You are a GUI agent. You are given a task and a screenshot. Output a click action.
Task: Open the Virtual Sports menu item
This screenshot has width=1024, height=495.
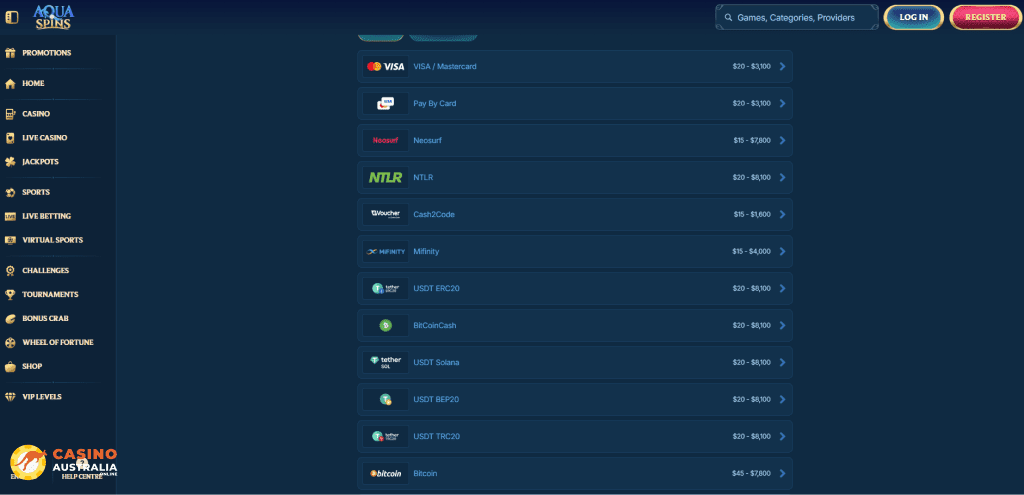pos(53,240)
